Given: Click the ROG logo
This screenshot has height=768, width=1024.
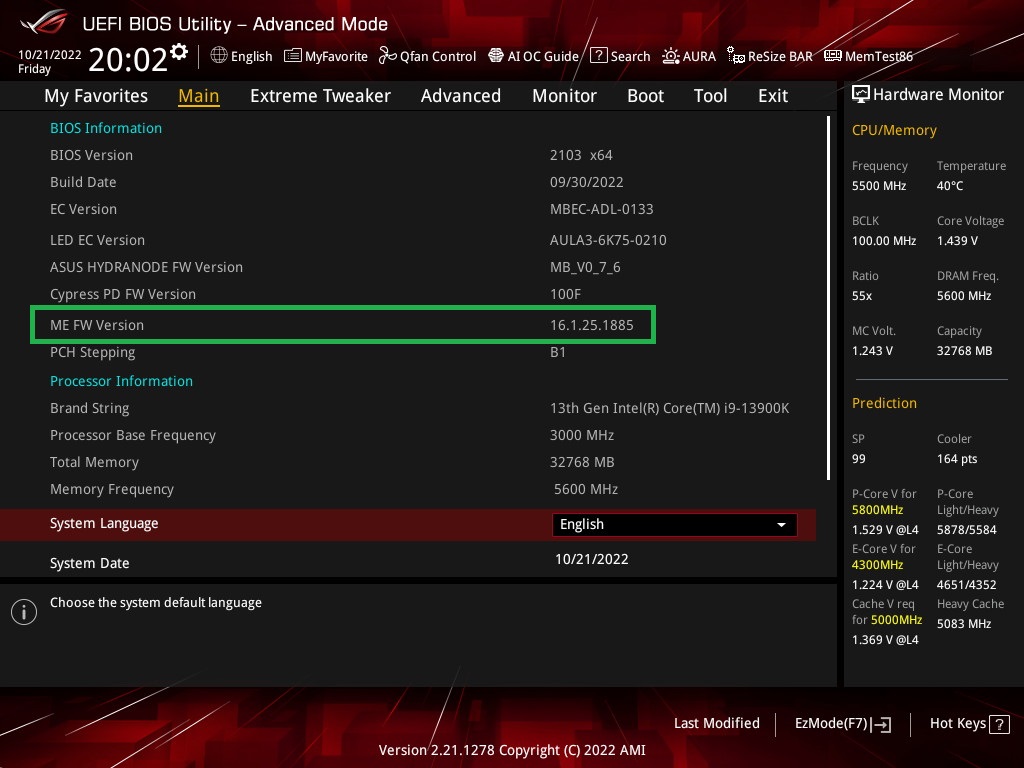Looking at the screenshot, I should pyautogui.click(x=43, y=22).
